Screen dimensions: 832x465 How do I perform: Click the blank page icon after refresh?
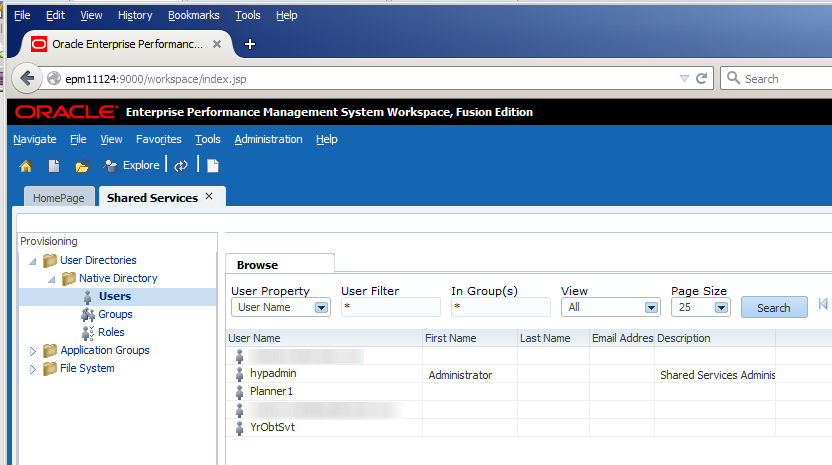point(213,166)
